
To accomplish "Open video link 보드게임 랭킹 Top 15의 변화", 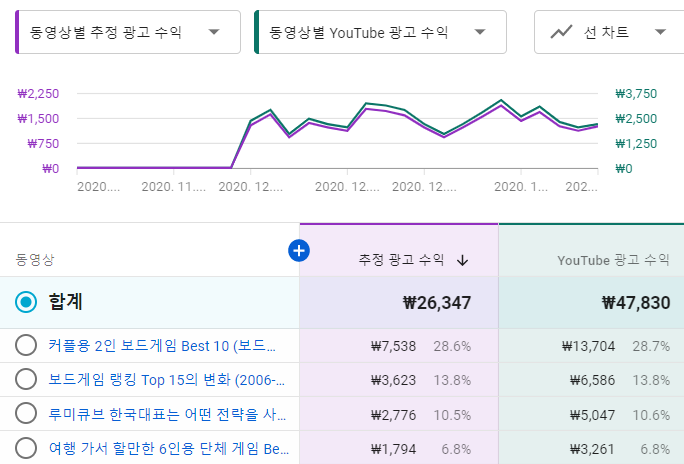I will (x=166, y=380).
